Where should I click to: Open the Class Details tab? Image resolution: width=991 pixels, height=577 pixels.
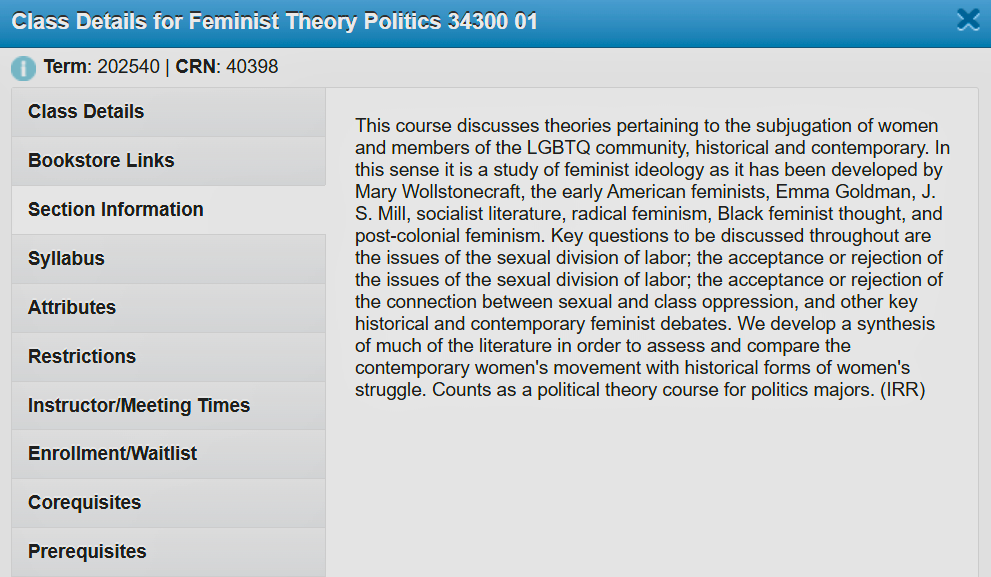click(x=168, y=112)
